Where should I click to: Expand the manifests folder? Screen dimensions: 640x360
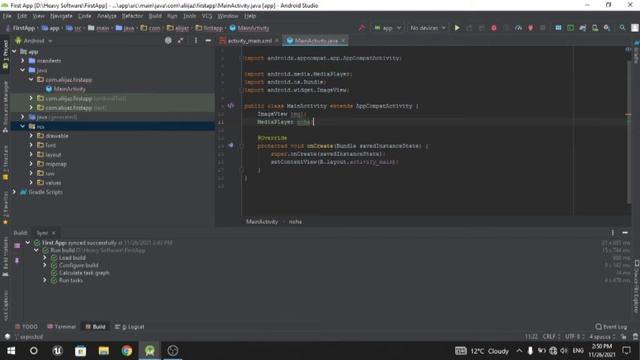[23, 60]
